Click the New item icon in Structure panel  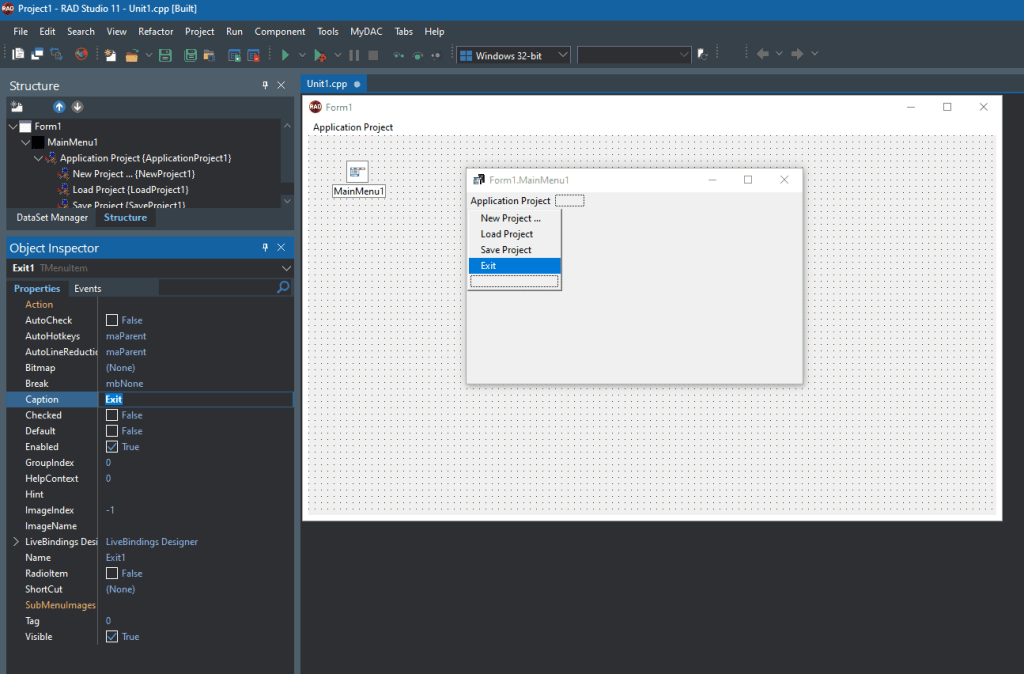point(17,106)
